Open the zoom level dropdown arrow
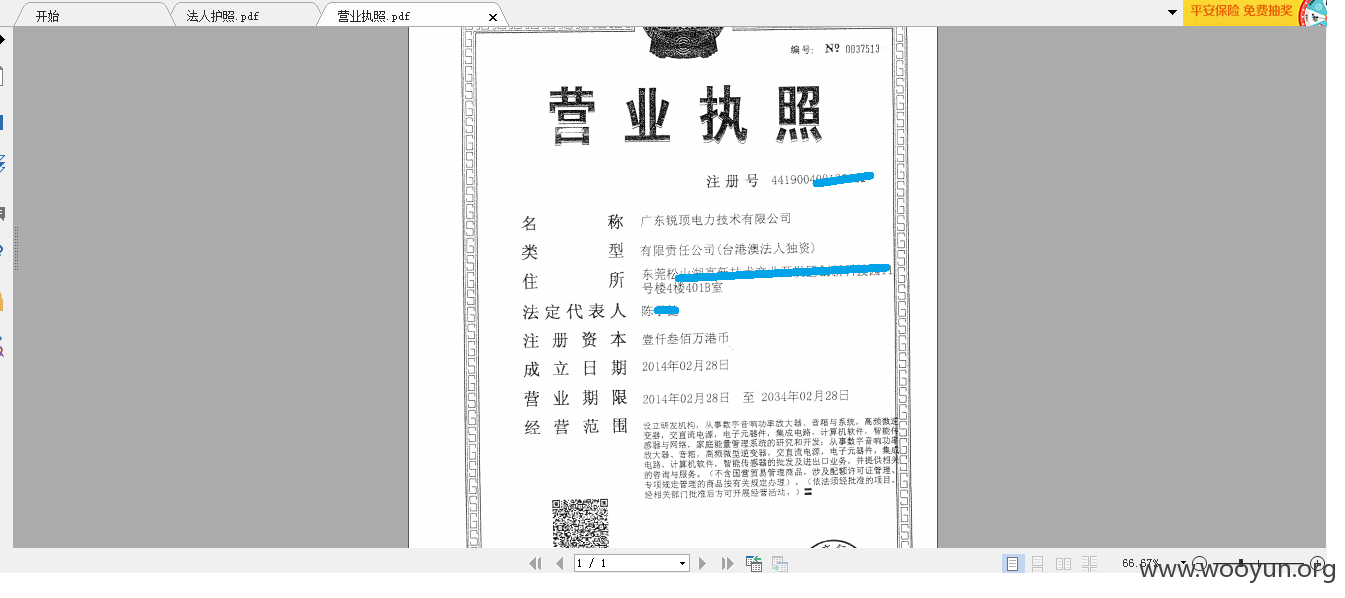 (x=1184, y=563)
